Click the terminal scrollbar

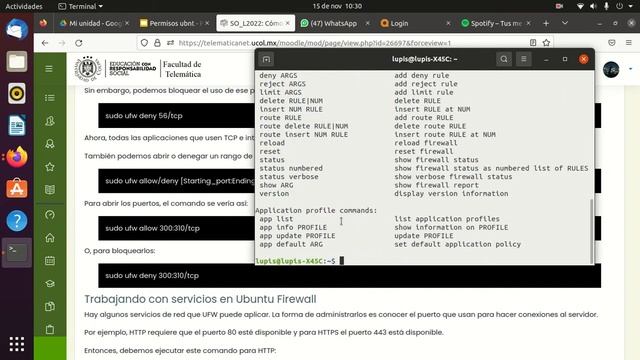click(x=591, y=231)
